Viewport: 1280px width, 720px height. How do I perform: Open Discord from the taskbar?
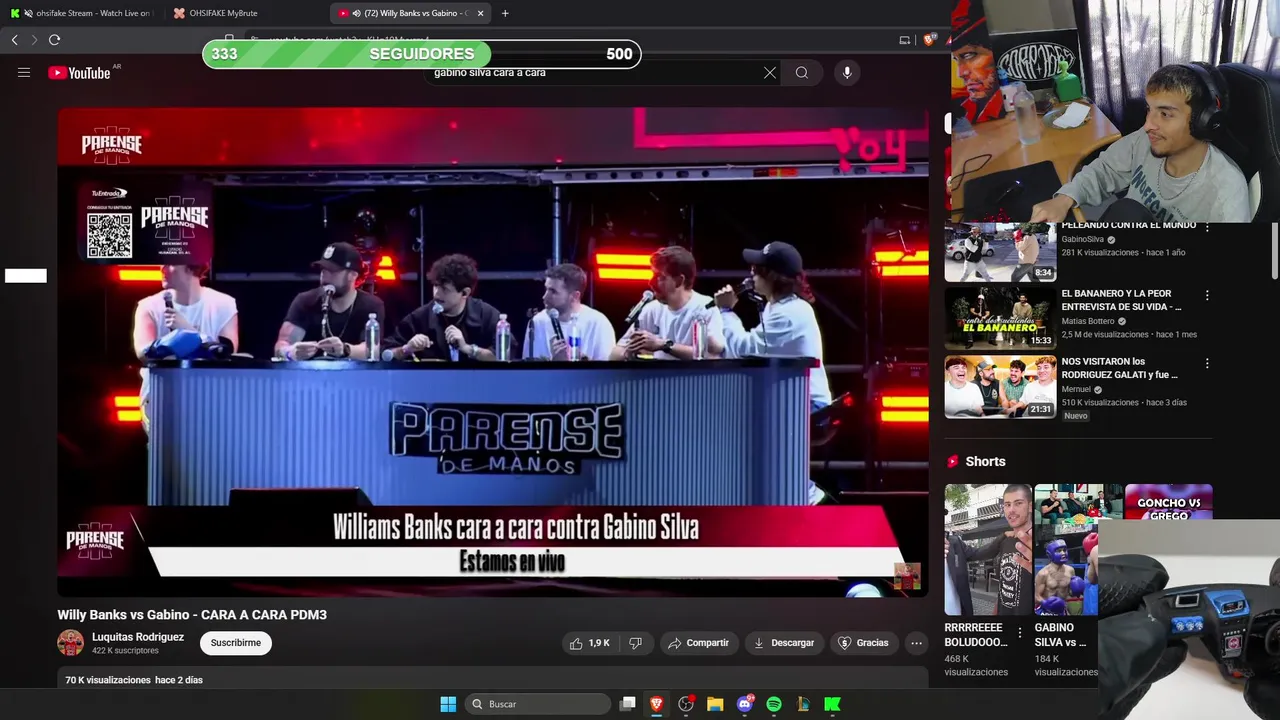(744, 704)
